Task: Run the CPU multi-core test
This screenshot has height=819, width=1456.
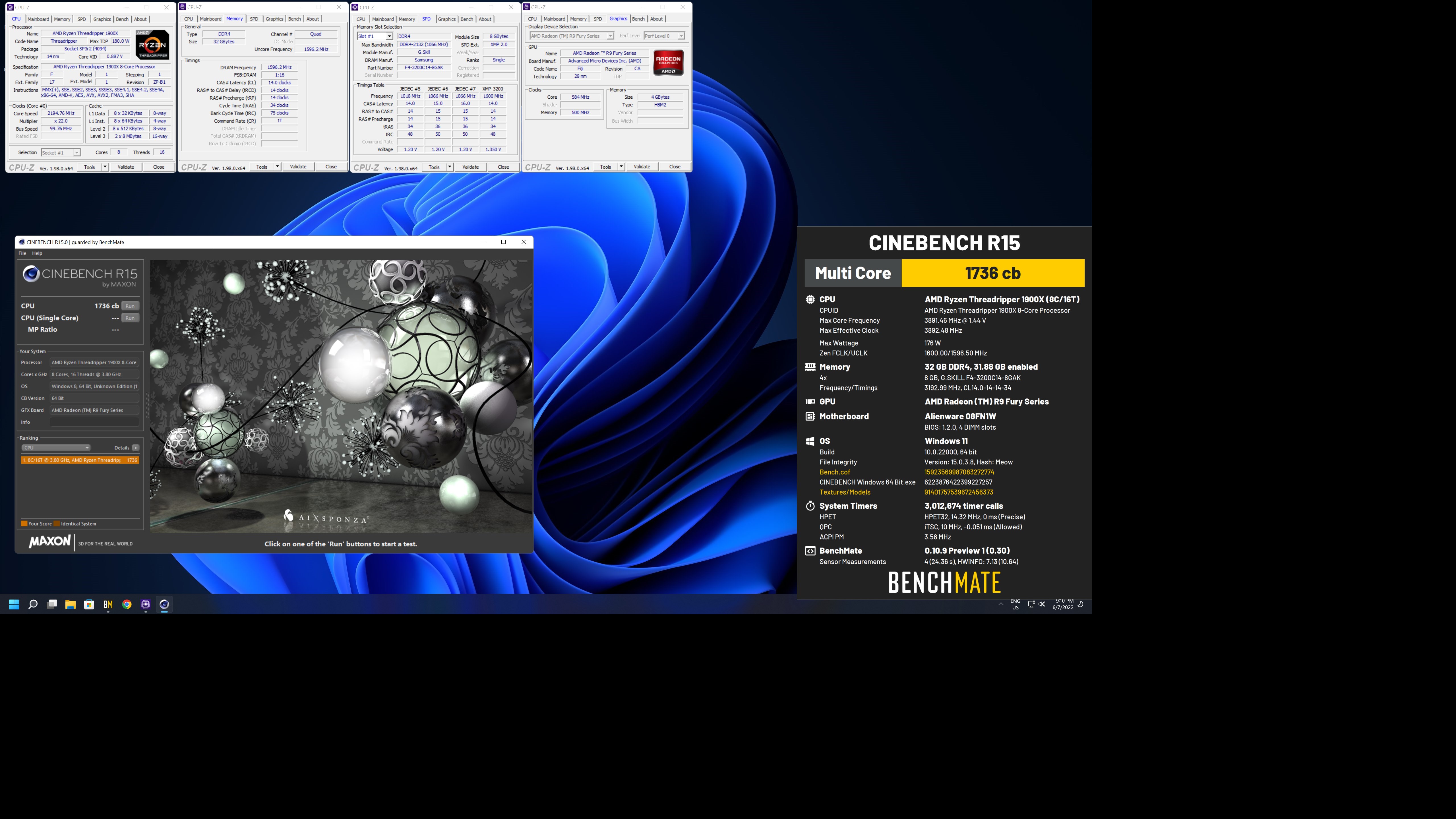Action: [130, 306]
